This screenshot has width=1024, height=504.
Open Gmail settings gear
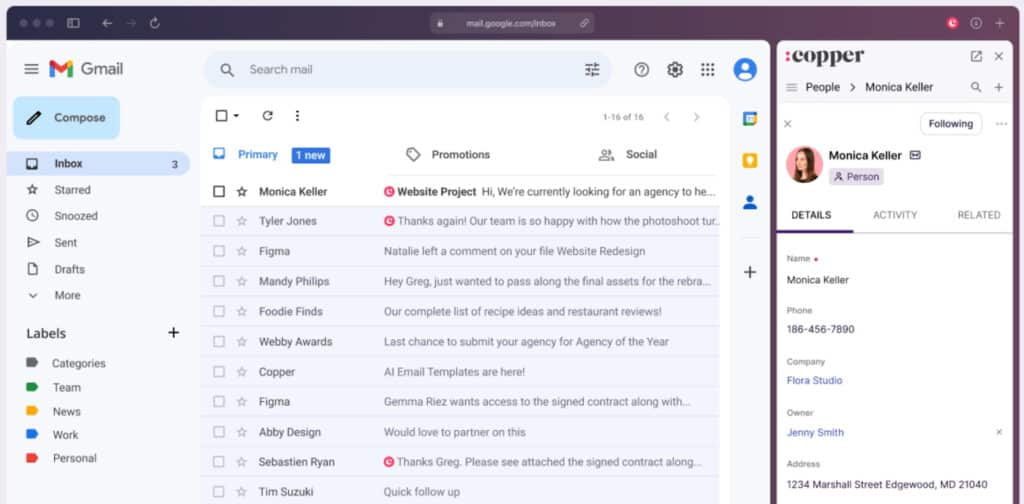tap(675, 69)
